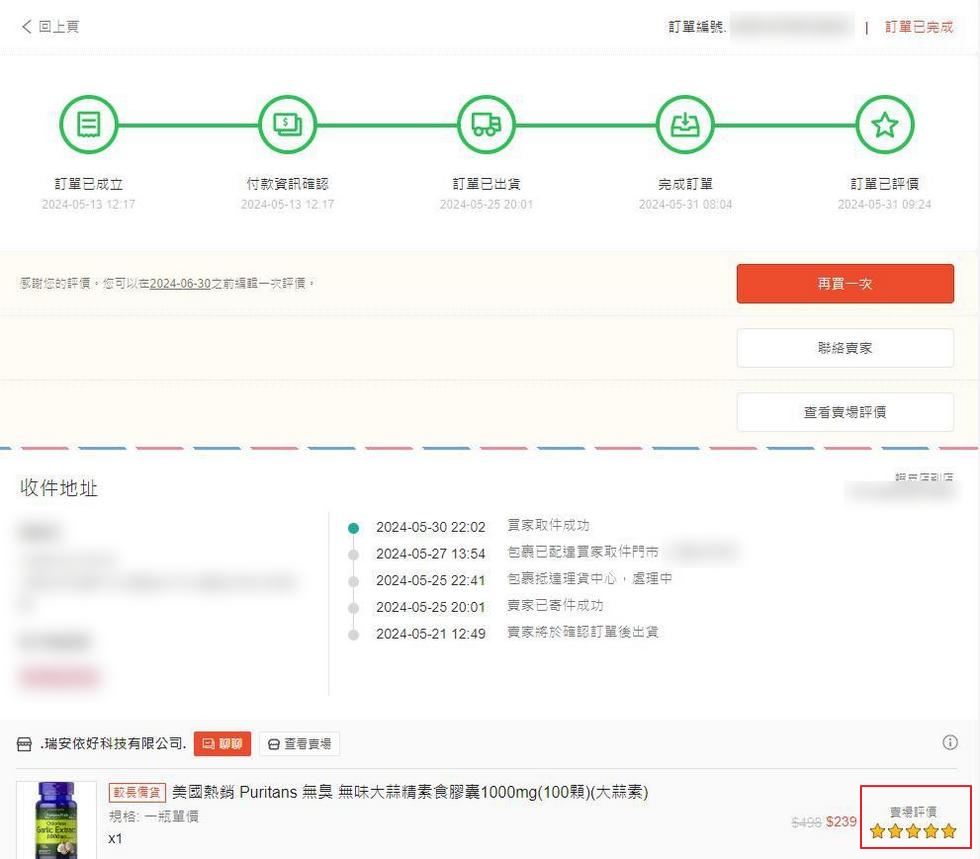Open 查看賣場評價 shop rating button

pos(845,412)
